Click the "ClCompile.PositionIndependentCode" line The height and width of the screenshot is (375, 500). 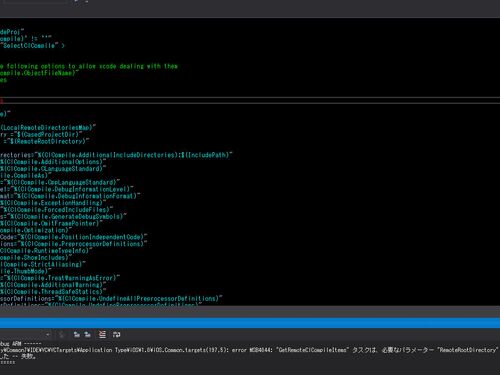click(74, 237)
